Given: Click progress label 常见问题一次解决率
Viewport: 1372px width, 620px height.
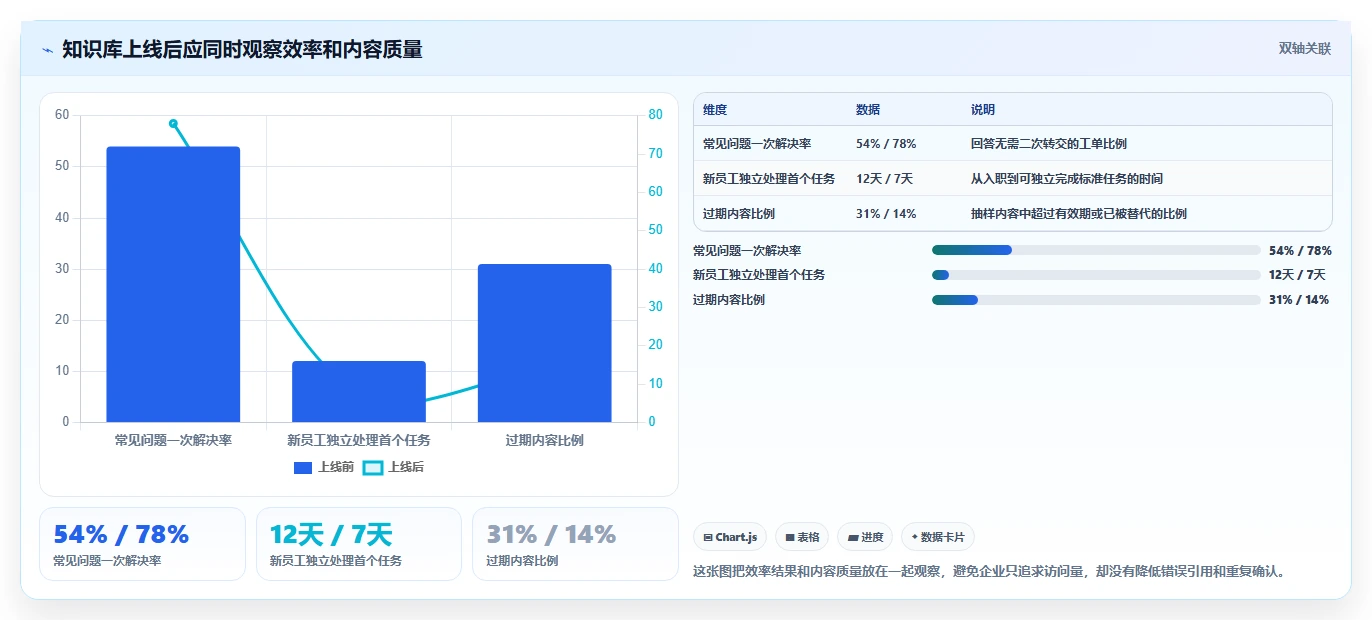Looking at the screenshot, I should pyautogui.click(x=747, y=250).
